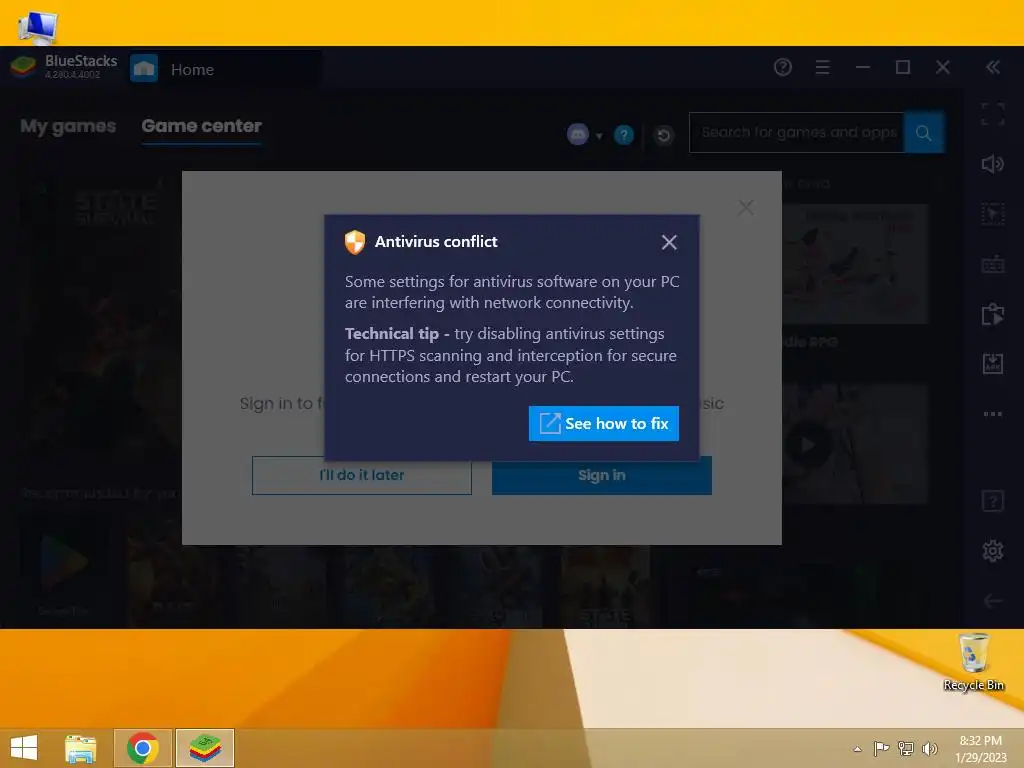The height and width of the screenshot is (768, 1024).
Task: Open the hamburger menu
Action: pyautogui.click(x=822, y=67)
